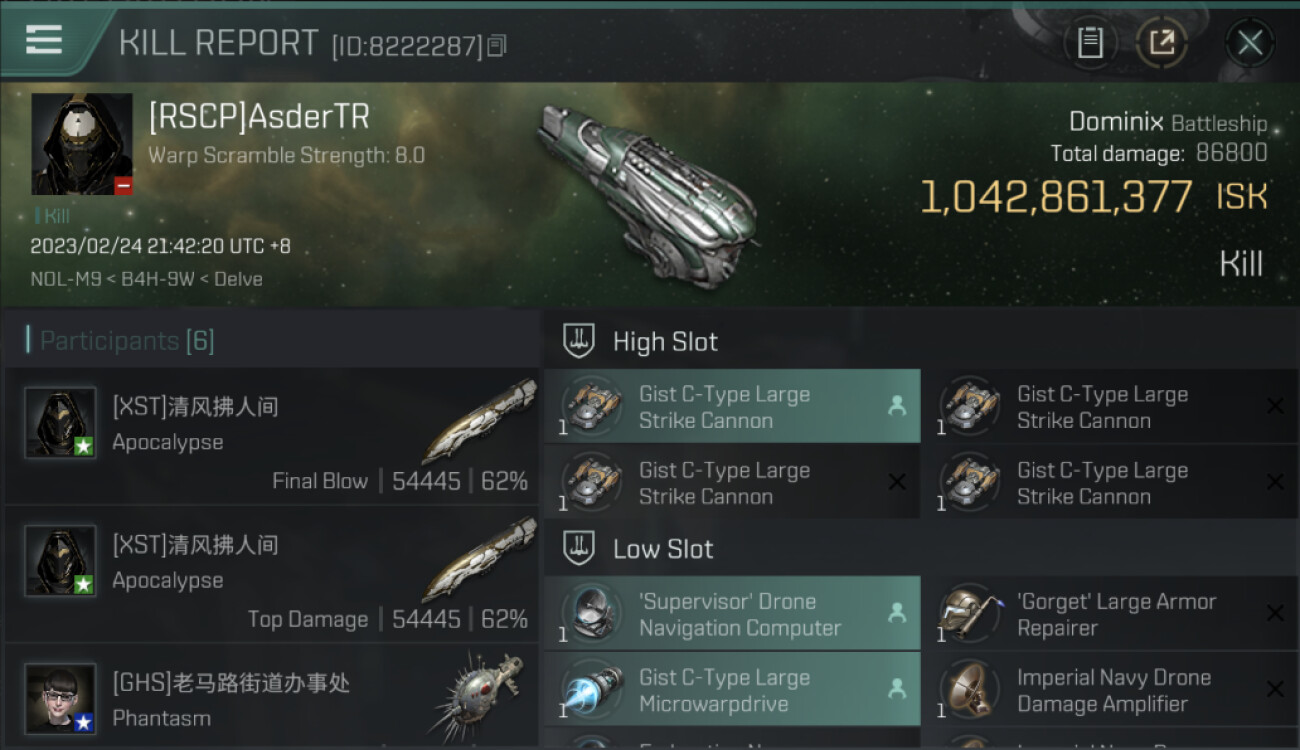Screen dimensions: 1300x750
Task: View AsderTR pilot portrait
Action: click(x=82, y=144)
